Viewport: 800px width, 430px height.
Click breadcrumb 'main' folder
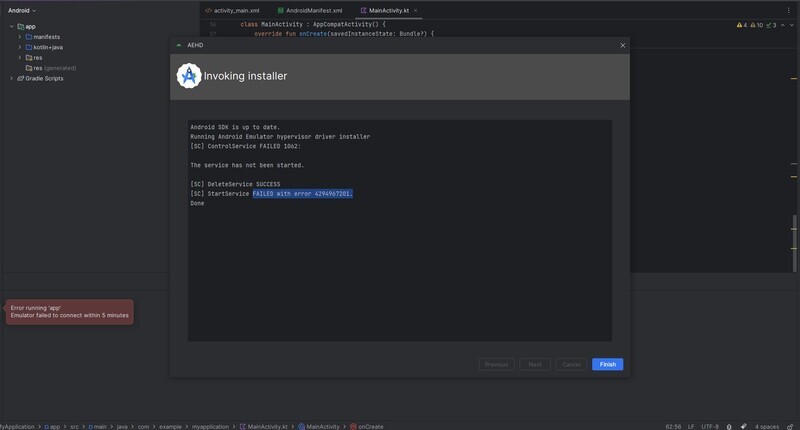click(97, 426)
